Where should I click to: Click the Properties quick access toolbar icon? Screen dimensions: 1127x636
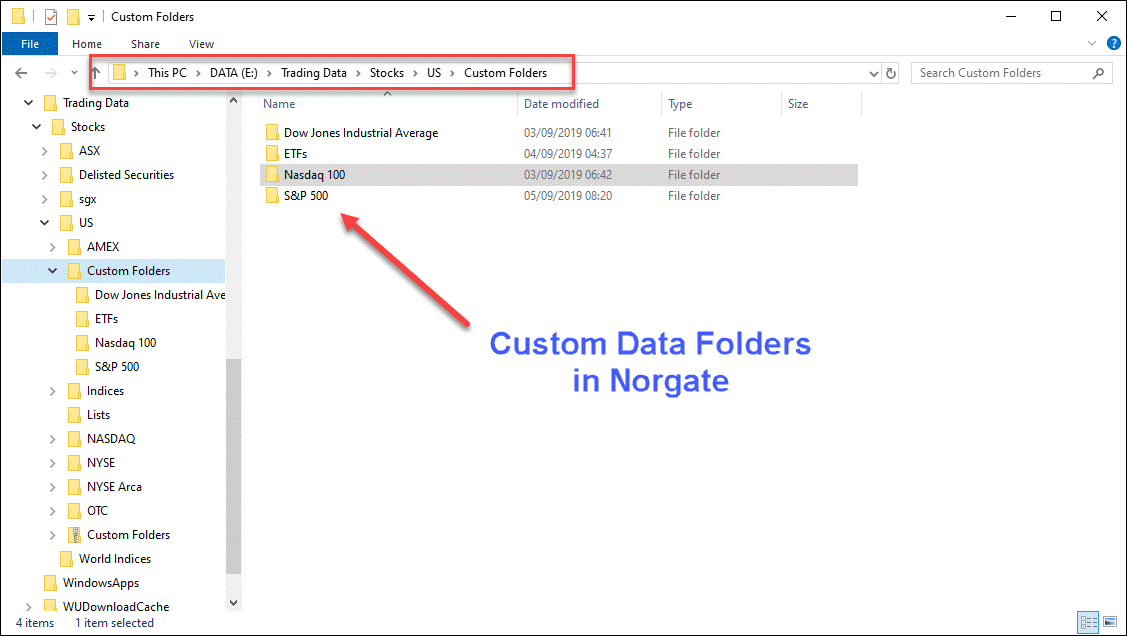(51, 16)
